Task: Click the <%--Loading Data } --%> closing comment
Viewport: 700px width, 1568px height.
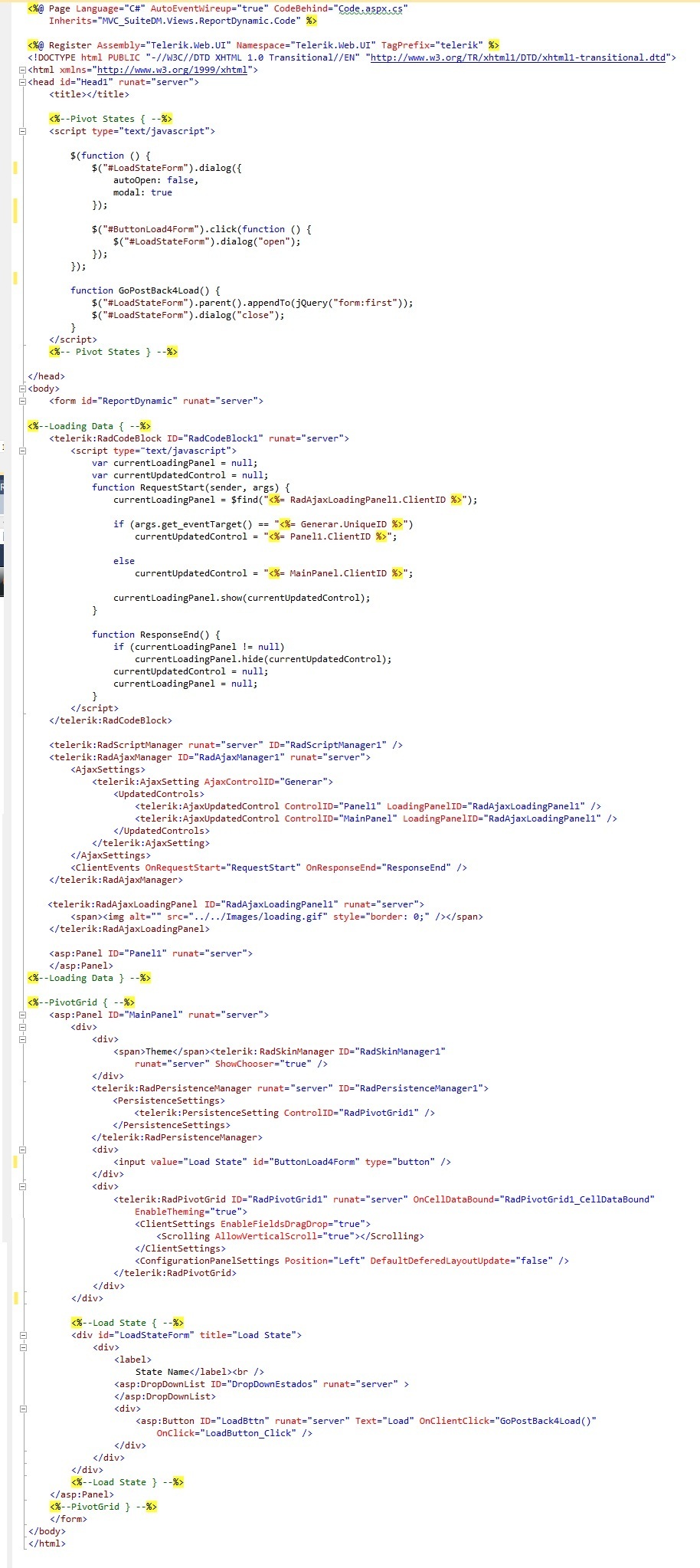Action: (x=90, y=978)
